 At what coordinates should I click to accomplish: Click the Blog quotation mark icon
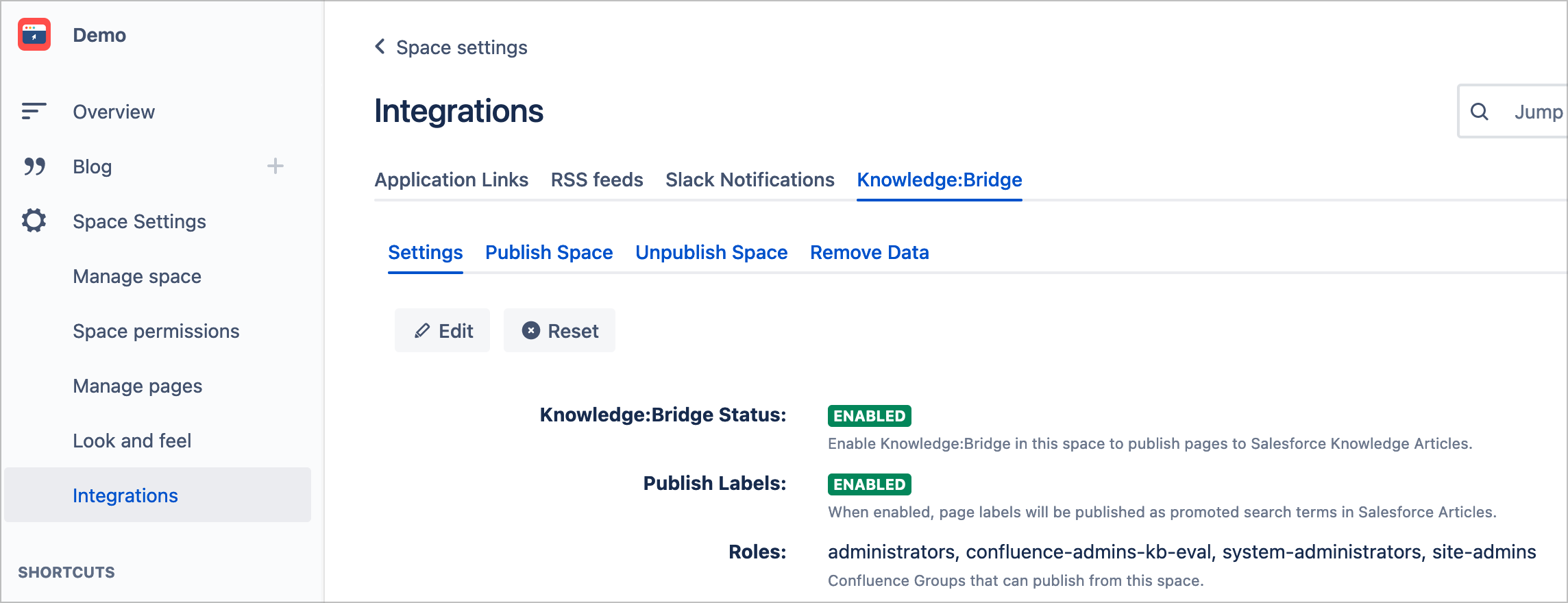coord(34,166)
